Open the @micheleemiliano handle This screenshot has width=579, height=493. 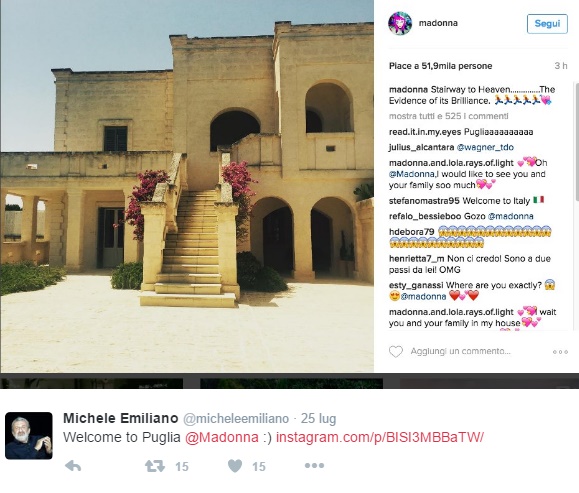click(x=236, y=418)
